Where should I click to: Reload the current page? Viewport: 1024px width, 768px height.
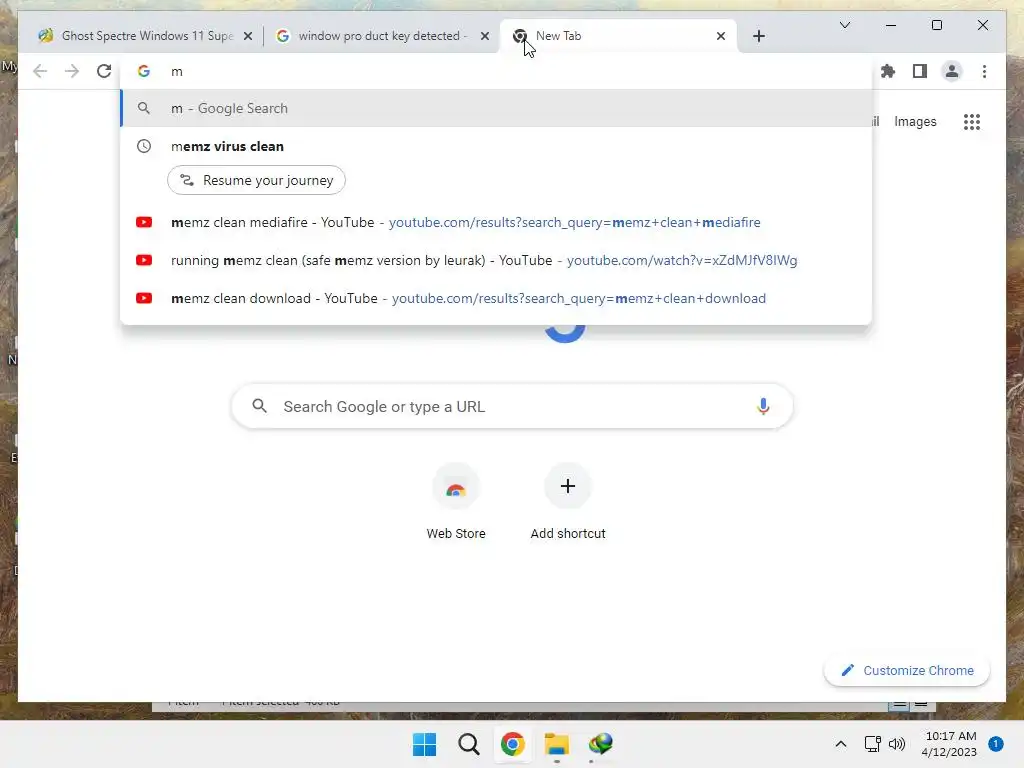click(x=104, y=71)
